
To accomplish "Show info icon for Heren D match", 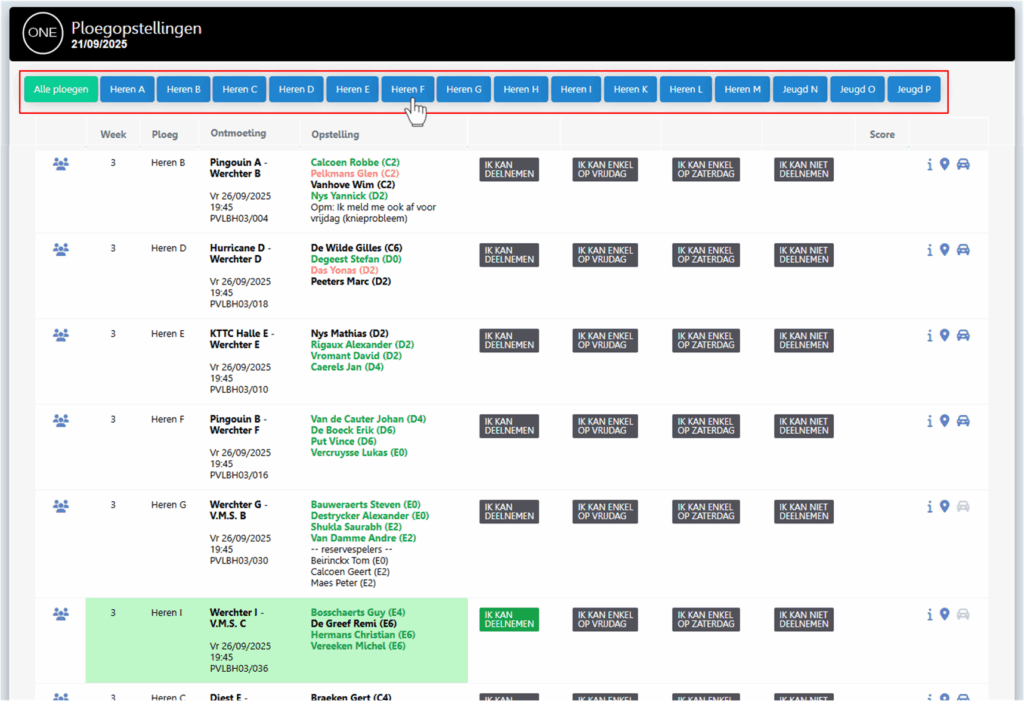I will [929, 250].
